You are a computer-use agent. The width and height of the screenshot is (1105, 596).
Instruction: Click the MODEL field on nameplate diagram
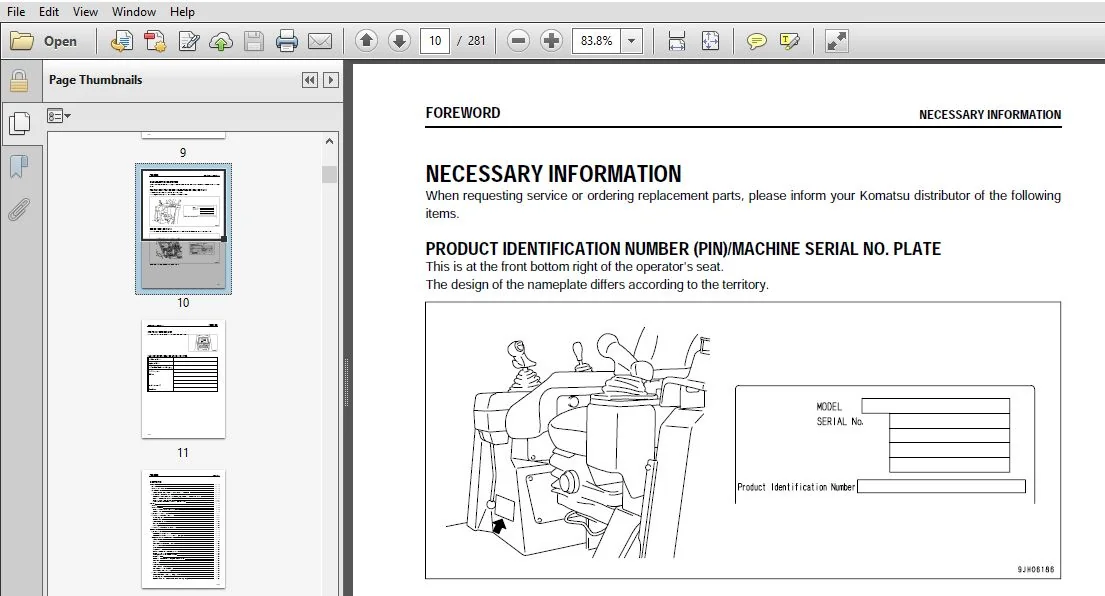935,406
